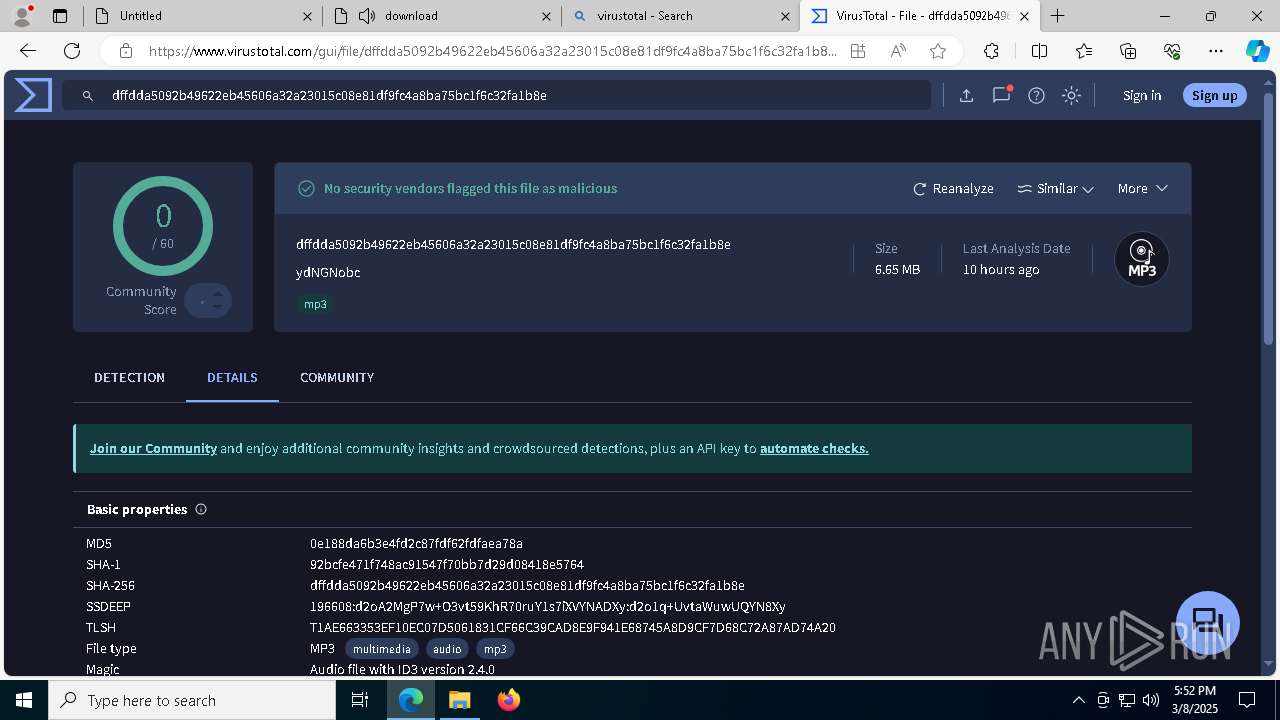The height and width of the screenshot is (720, 1280).
Task: Open the Windows Start menu
Action: [x=24, y=700]
